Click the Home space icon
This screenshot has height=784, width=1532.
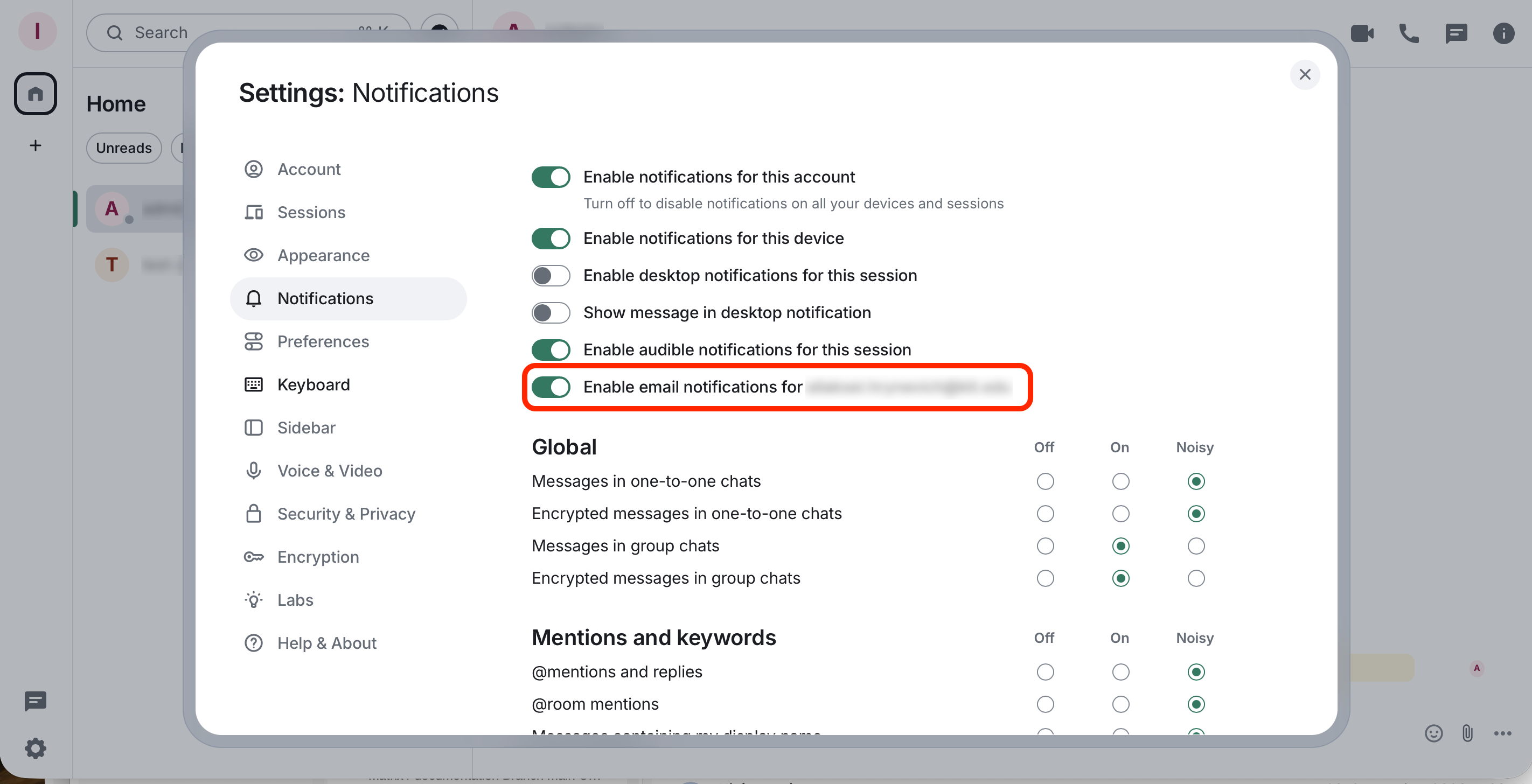point(36,94)
